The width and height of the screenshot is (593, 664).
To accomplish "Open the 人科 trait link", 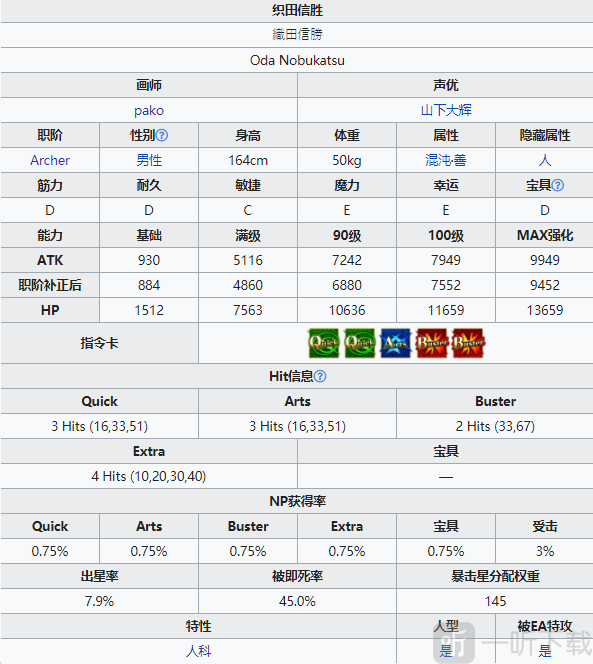I will [x=198, y=651].
